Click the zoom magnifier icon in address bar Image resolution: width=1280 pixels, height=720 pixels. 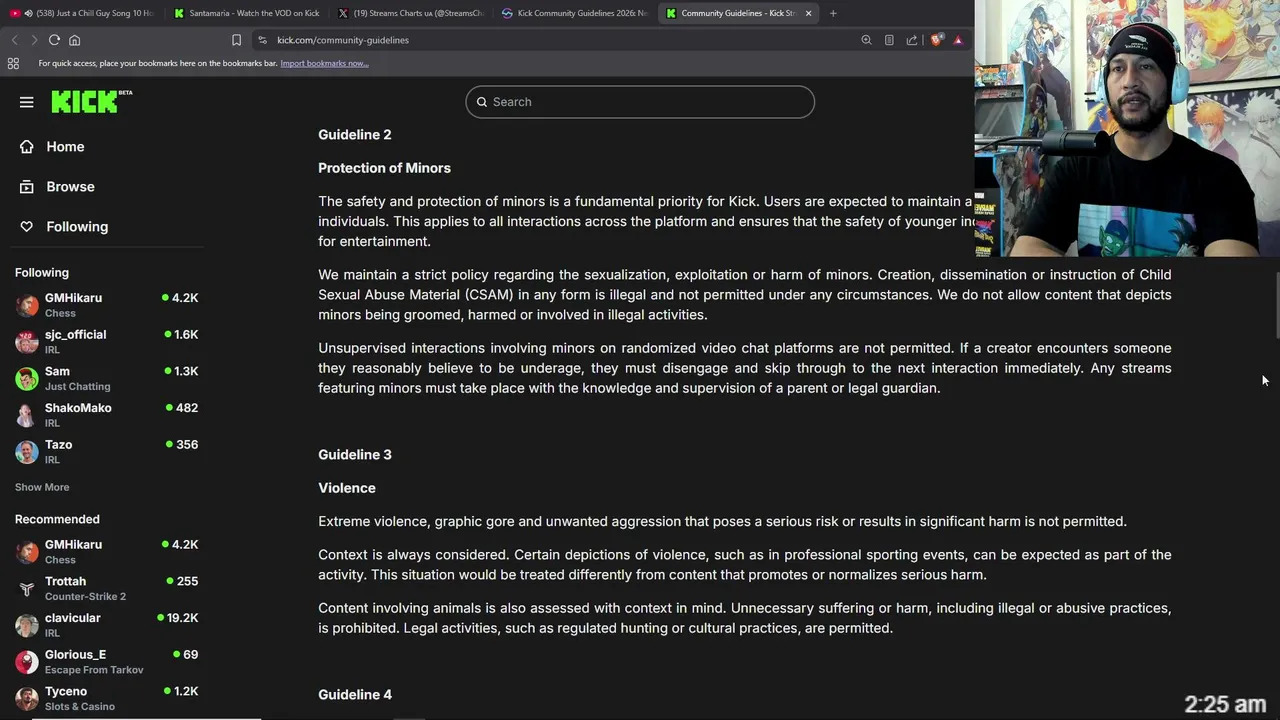tap(866, 40)
